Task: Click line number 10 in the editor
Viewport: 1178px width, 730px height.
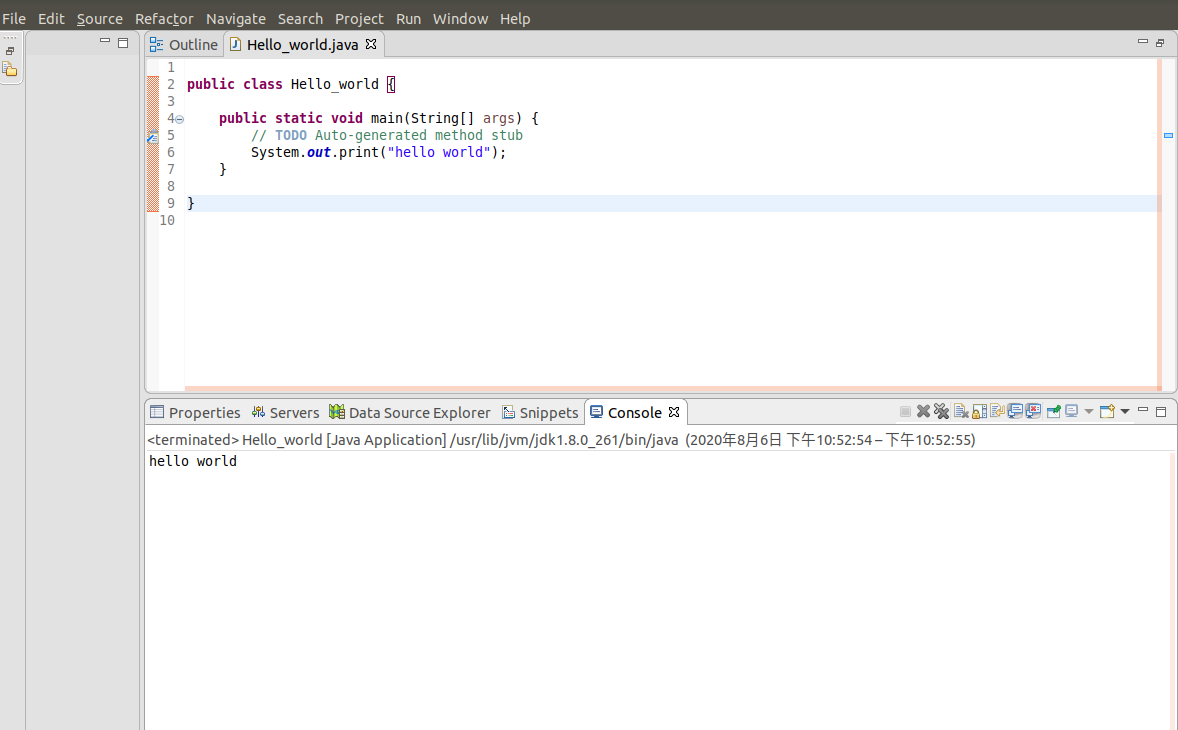Action: coord(167,221)
